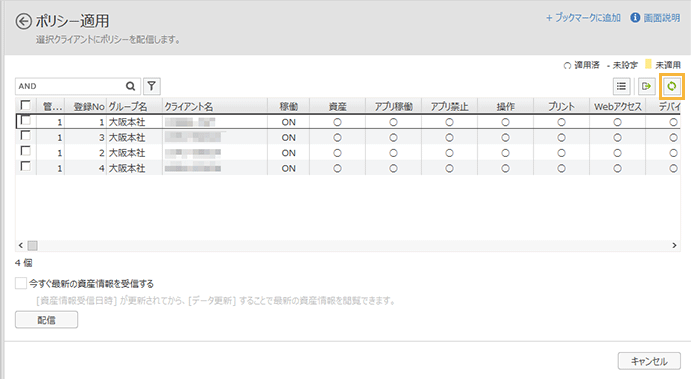
Task: Click the search magnifier icon
Action: click(130, 86)
